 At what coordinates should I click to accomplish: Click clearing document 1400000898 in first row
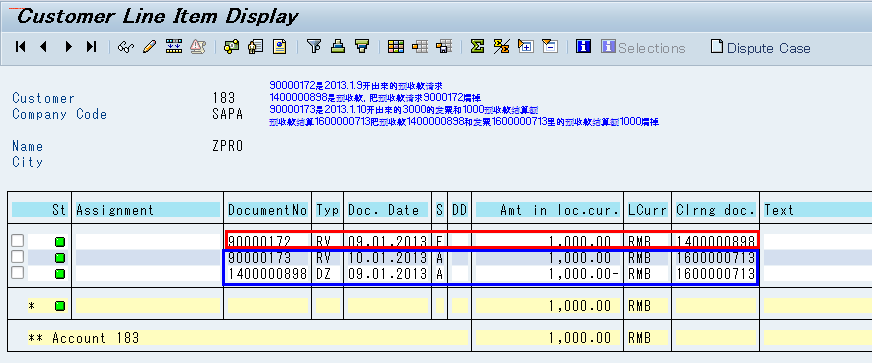point(716,242)
